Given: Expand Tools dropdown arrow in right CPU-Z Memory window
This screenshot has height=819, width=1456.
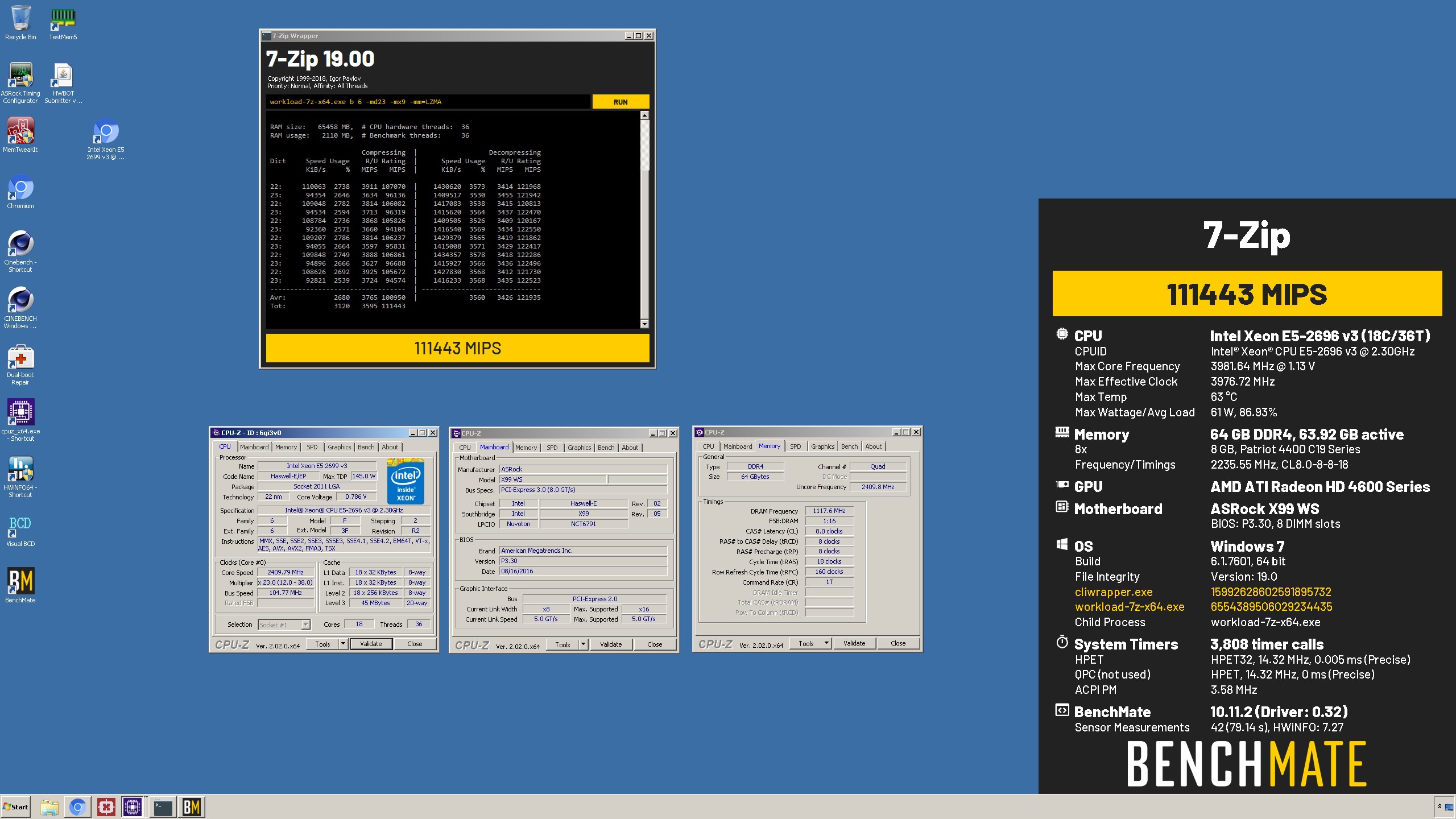Looking at the screenshot, I should point(826,643).
